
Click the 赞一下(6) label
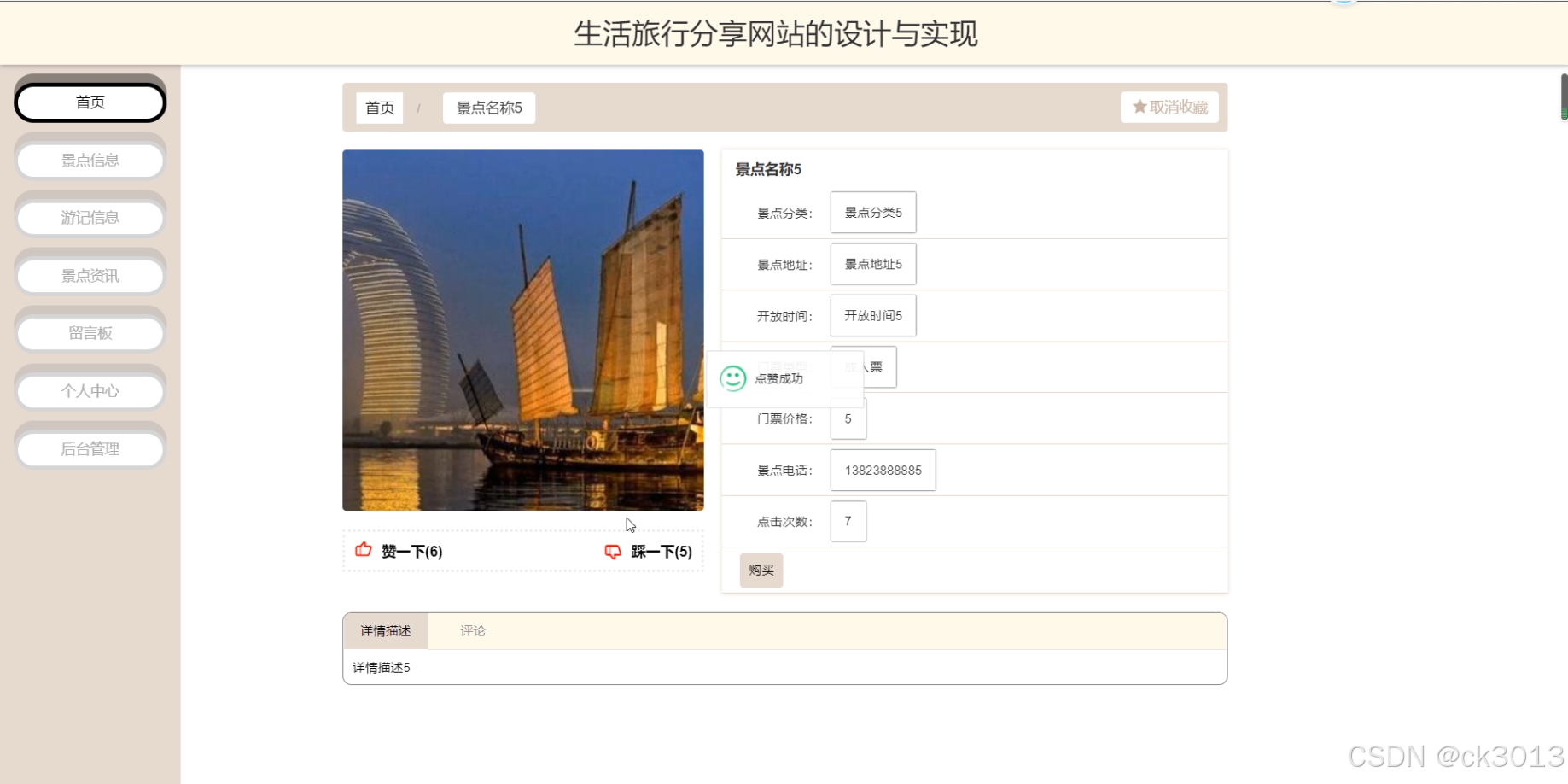point(412,552)
